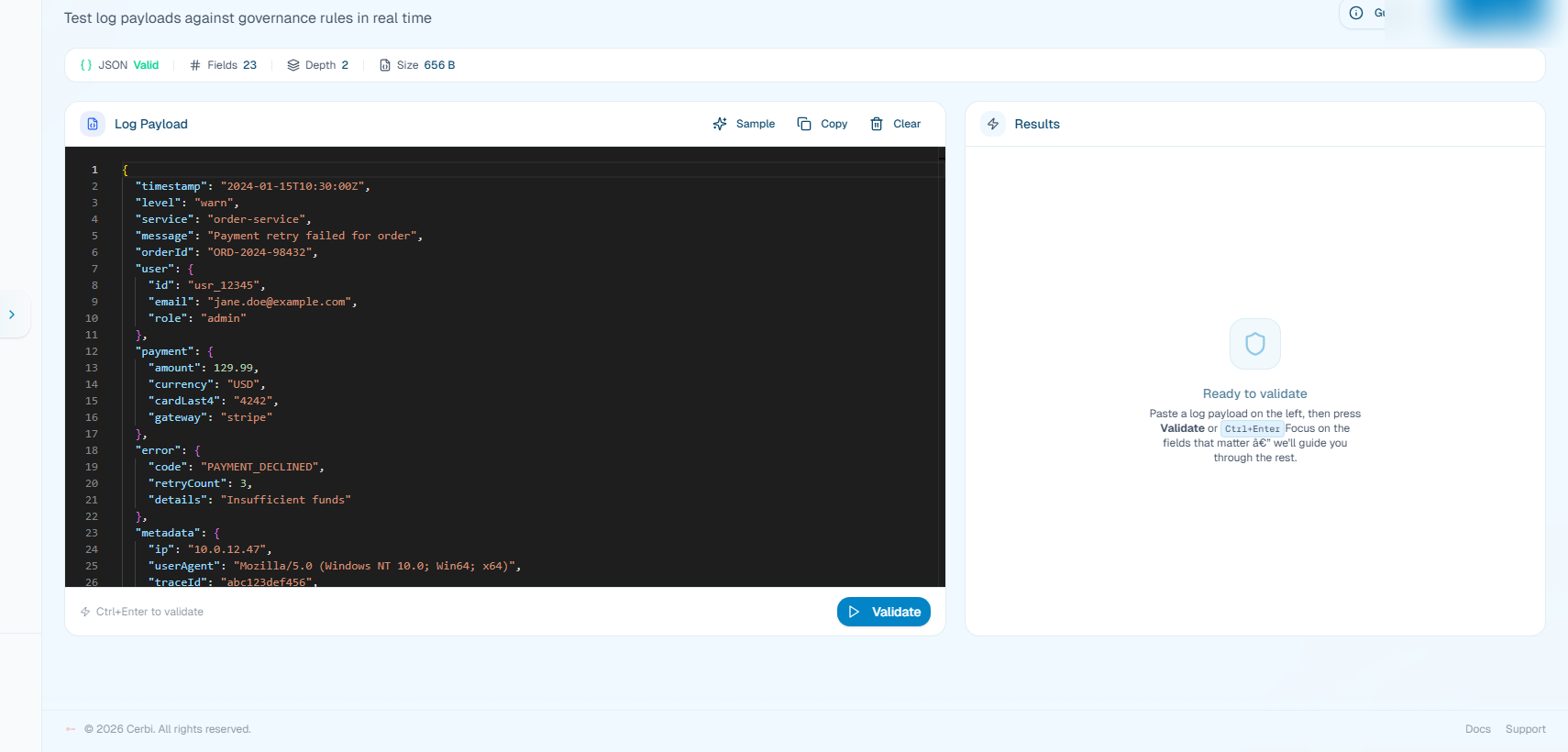Click the "userAgent" Mozilla line
The height and width of the screenshot is (752, 1568).
[x=335, y=566]
